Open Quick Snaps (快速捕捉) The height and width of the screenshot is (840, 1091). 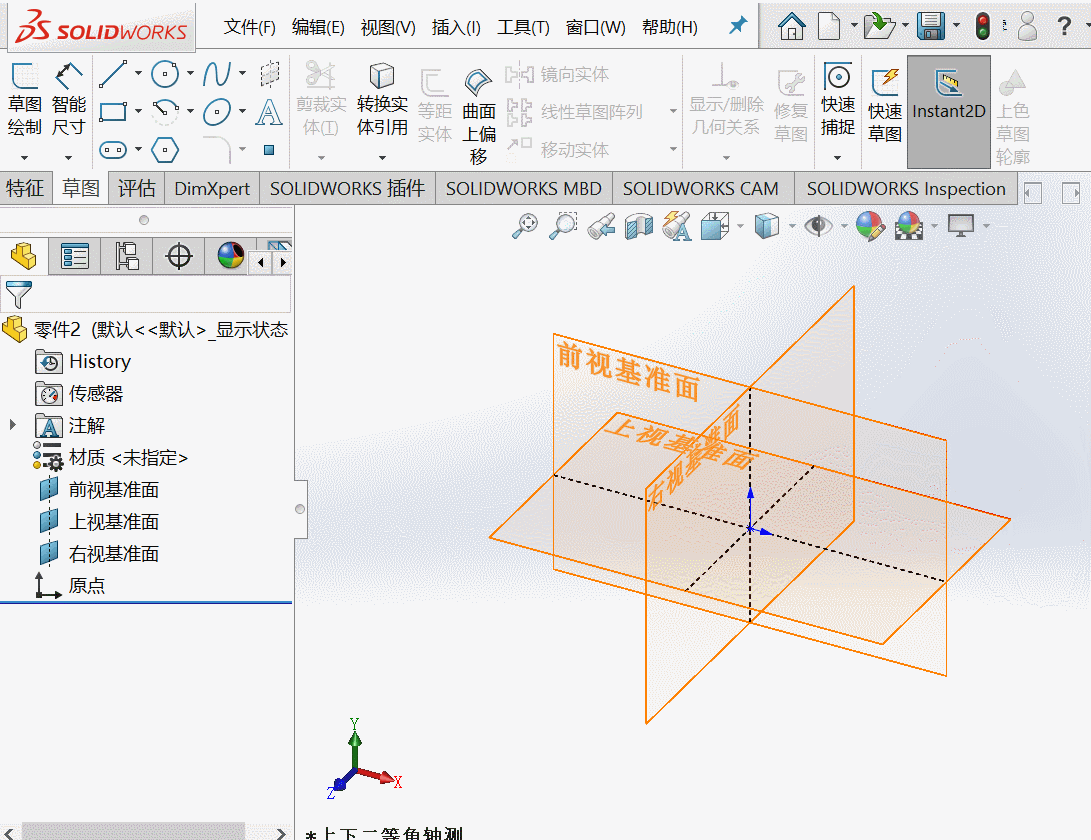[838, 99]
